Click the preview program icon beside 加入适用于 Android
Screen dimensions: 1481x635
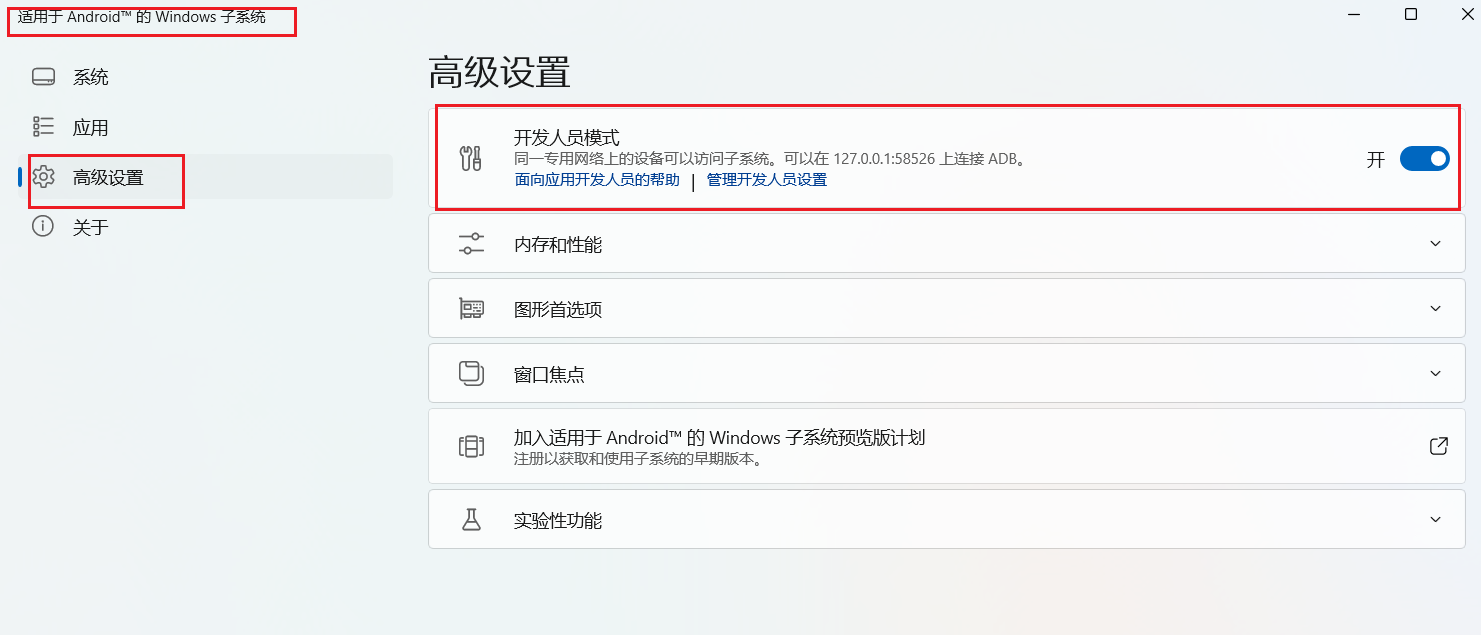[x=471, y=447]
